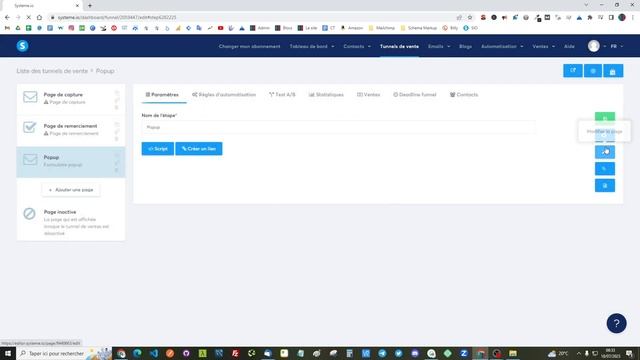Click the open-funnel external link button
This screenshot has height=360, width=640.
(573, 71)
